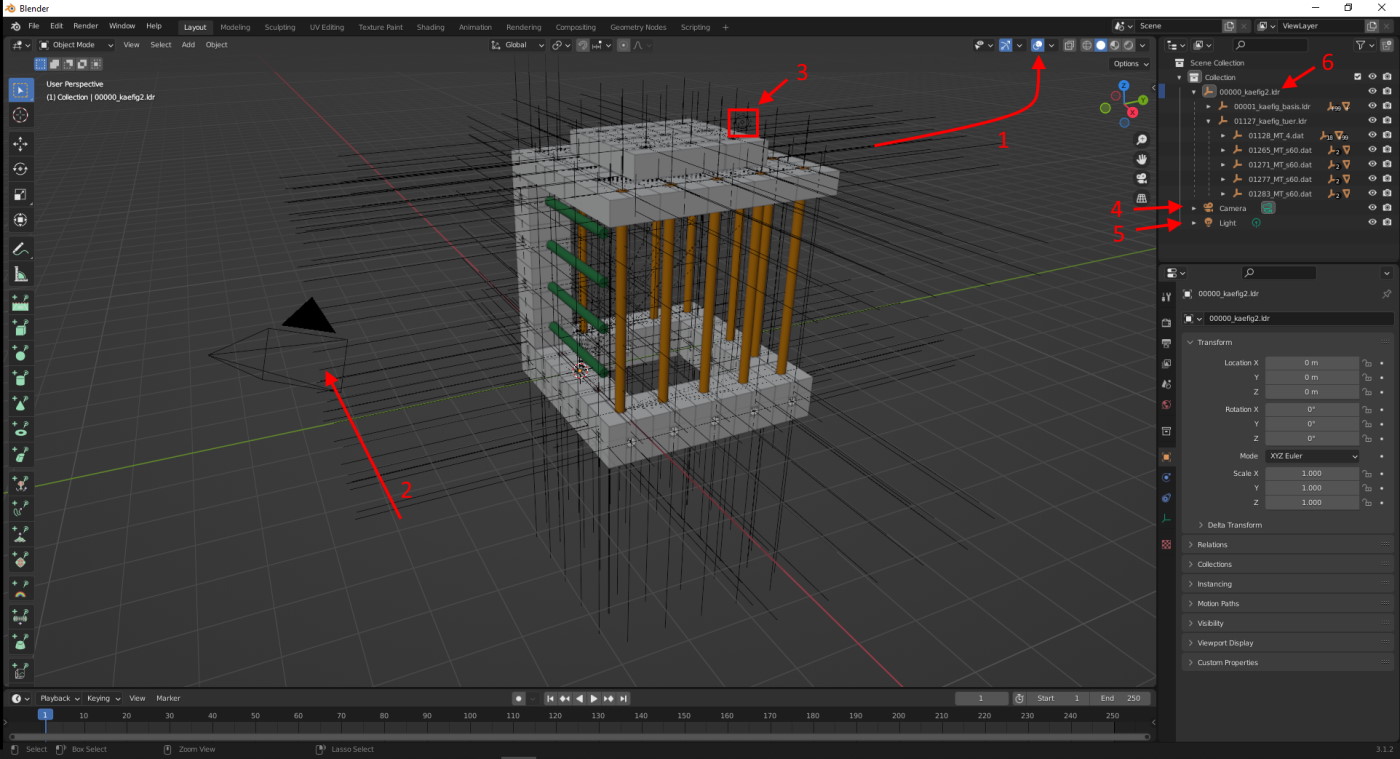Toggle viewport overlays button
The image size is (1400, 759).
[1038, 45]
